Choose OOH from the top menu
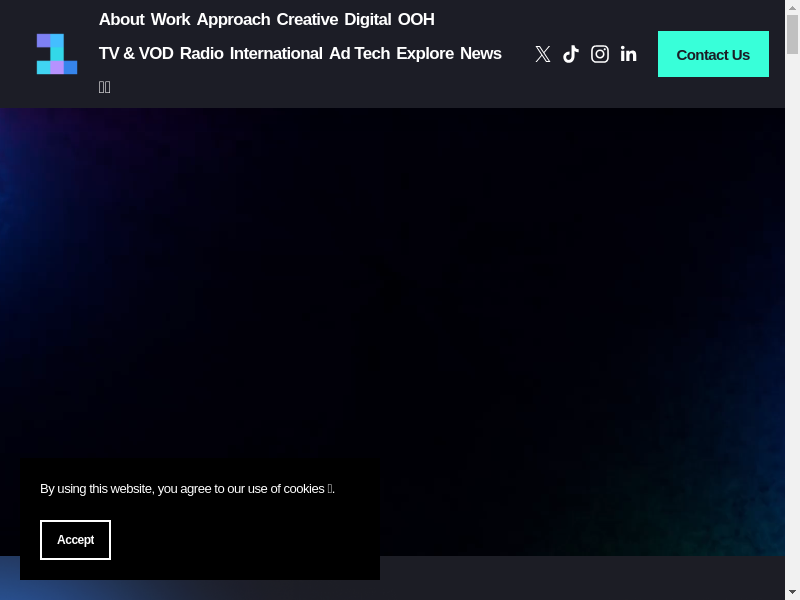 click(416, 19)
